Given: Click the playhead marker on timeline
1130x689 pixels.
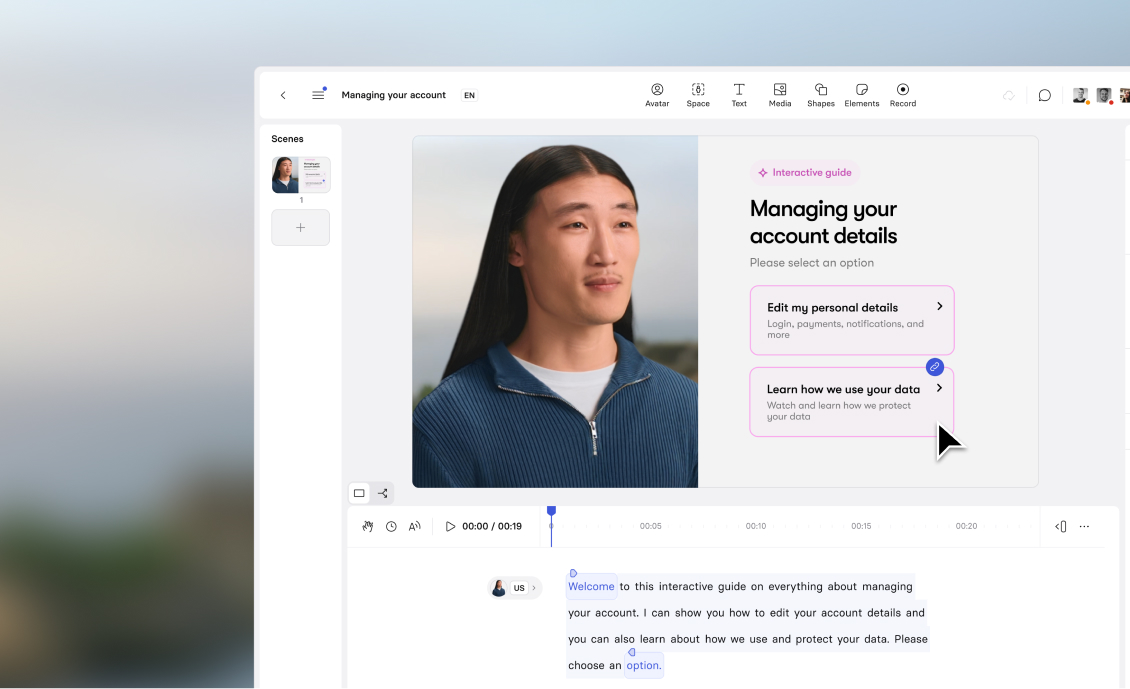Looking at the screenshot, I should pyautogui.click(x=551, y=511).
